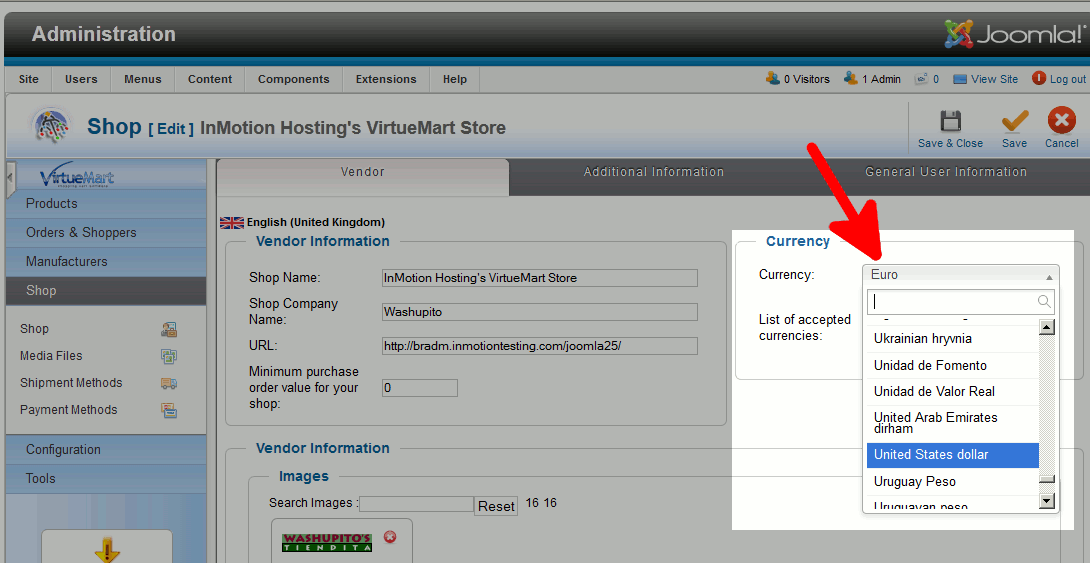Click the URL input field

point(539,346)
